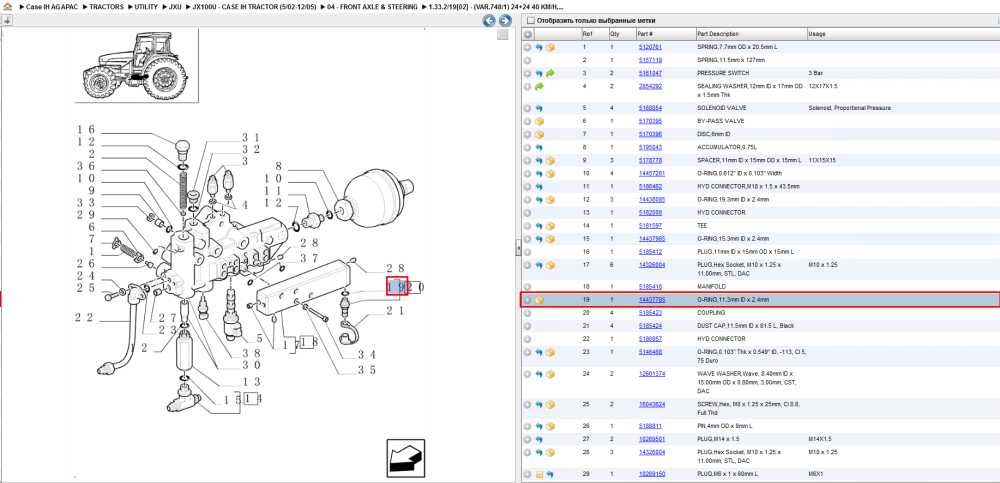1000x483 pixels.
Task: Click blue arrow icon for PLUG,M14 x 1.5
Action: pyautogui.click(x=539, y=439)
